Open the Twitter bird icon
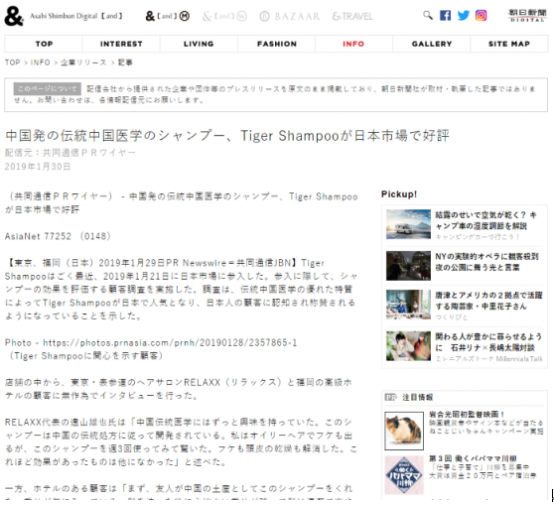This screenshot has width=554, height=510. [x=463, y=16]
